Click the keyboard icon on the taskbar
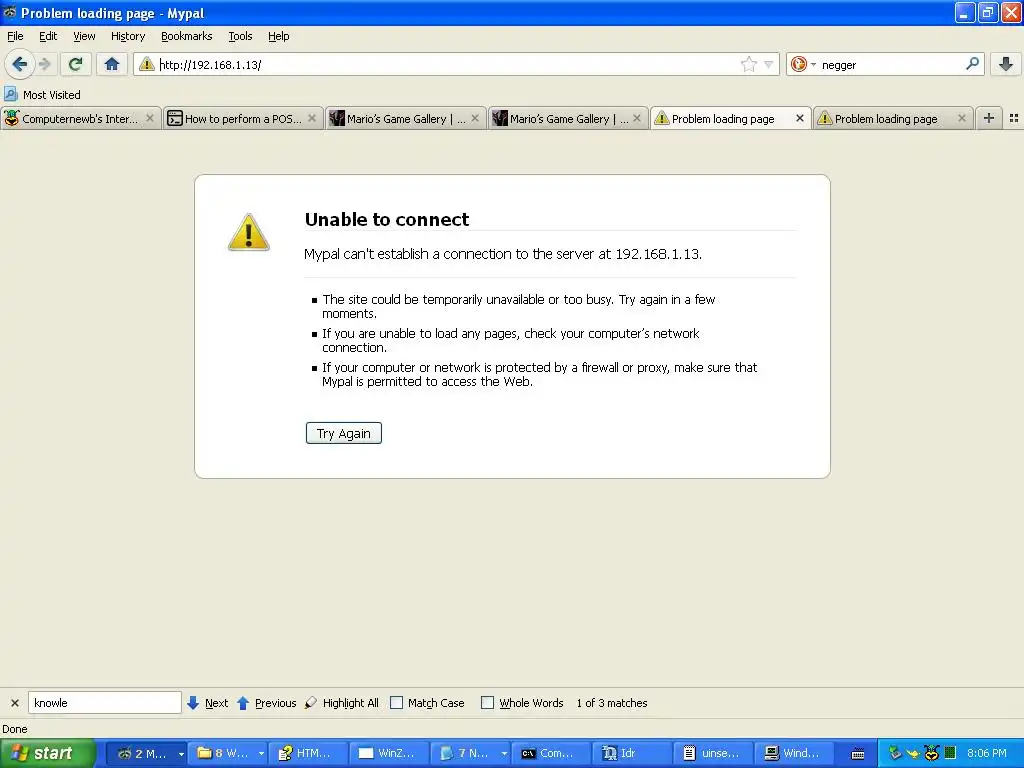This screenshot has width=1024, height=768. coord(858,754)
